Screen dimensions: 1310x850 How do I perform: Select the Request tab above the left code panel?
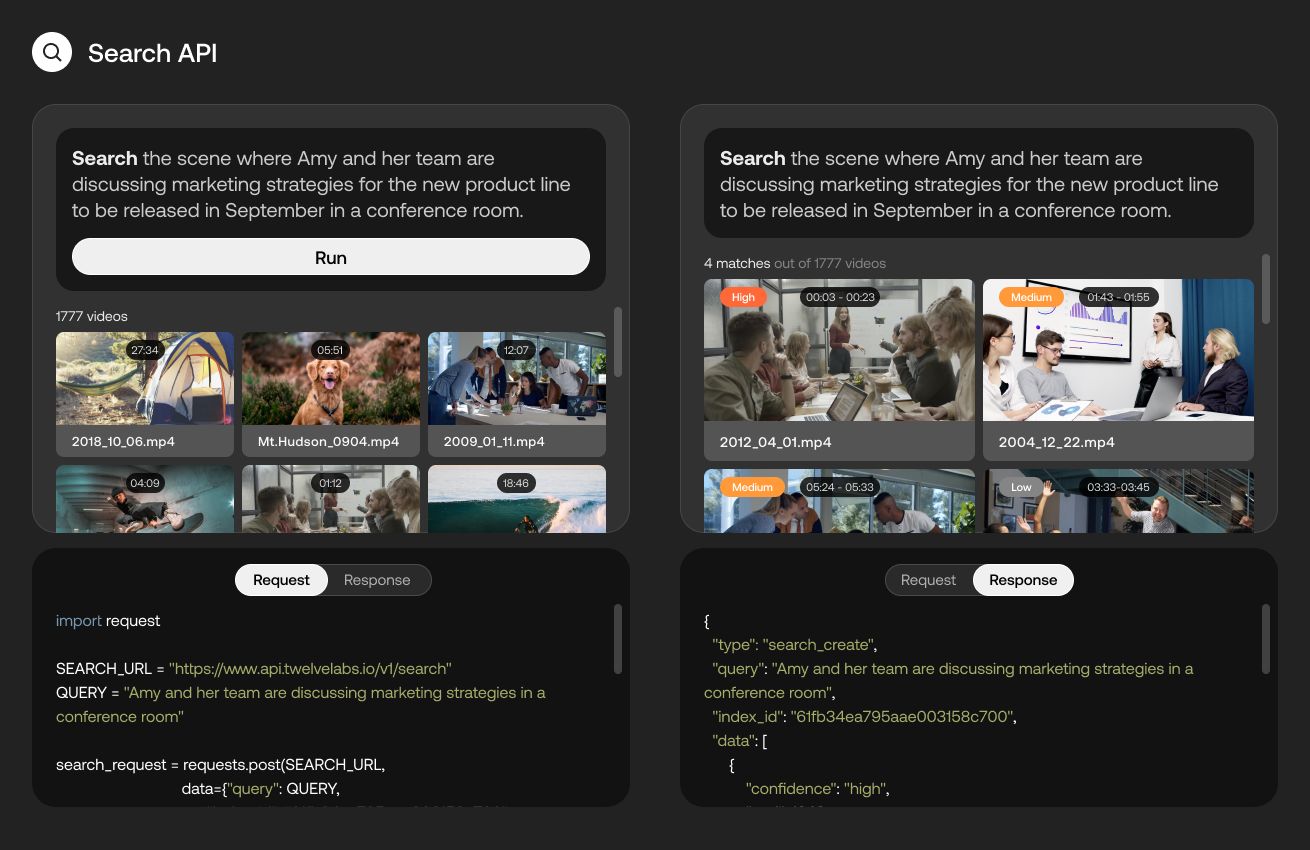pyautogui.click(x=281, y=580)
